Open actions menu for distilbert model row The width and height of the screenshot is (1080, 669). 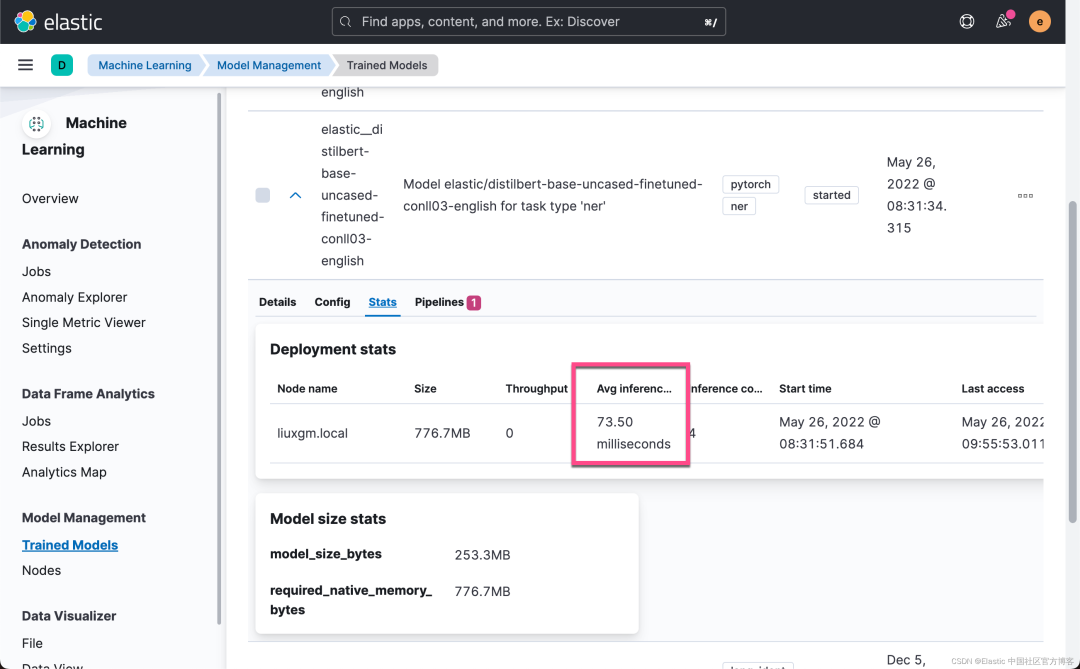[x=1025, y=196]
